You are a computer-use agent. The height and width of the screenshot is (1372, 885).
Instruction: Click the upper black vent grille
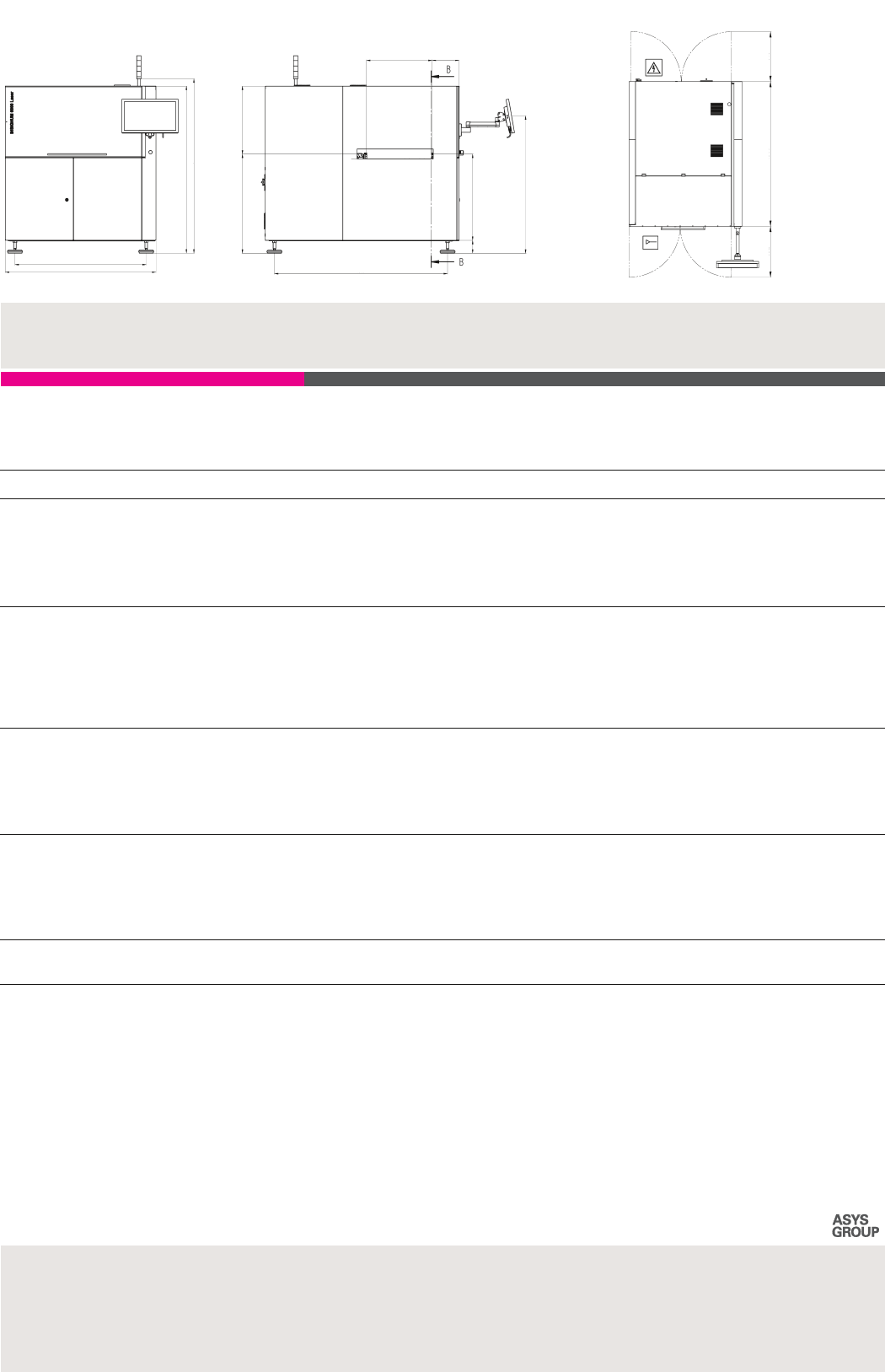[716, 110]
